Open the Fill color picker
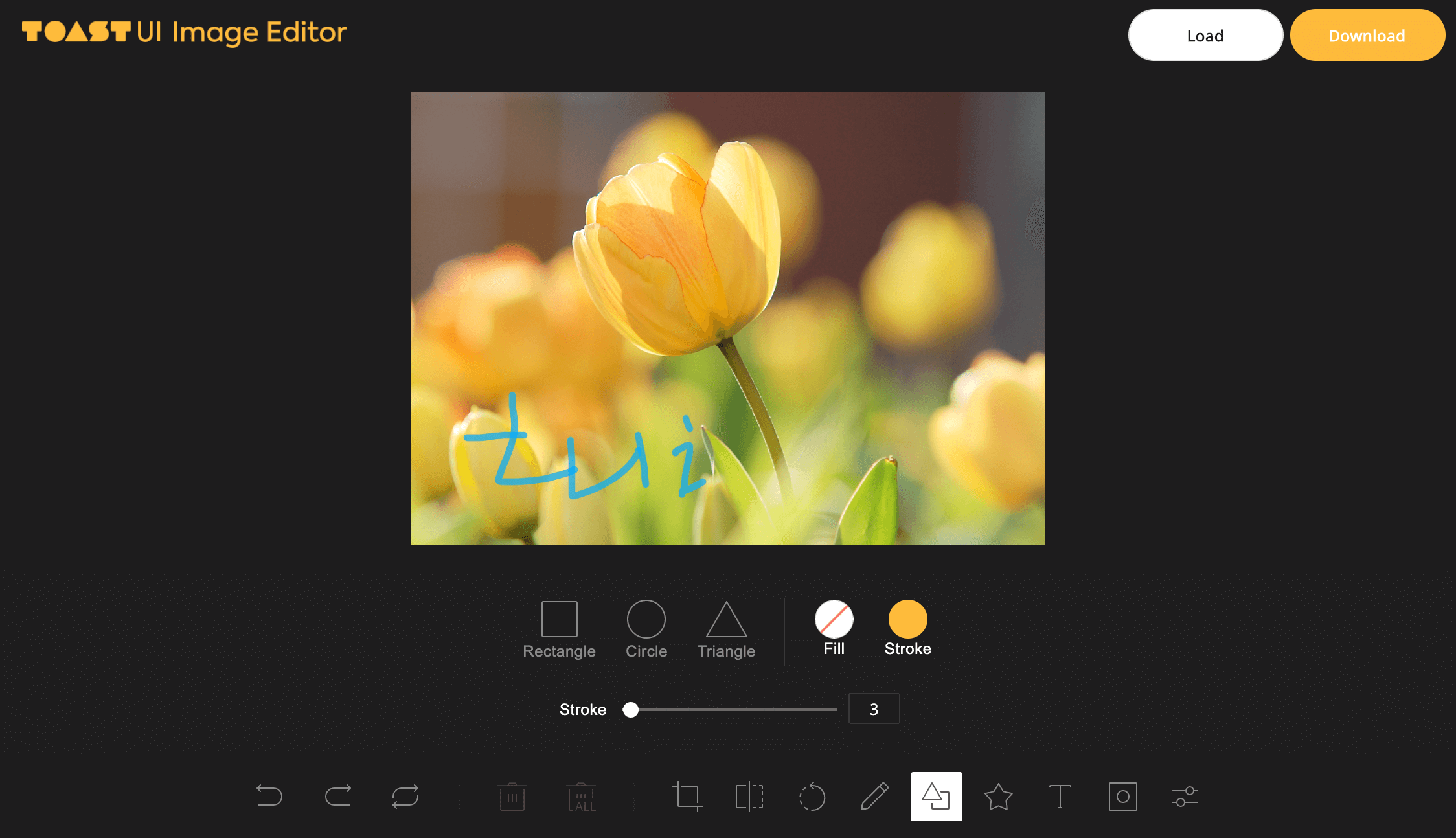1456x838 pixels. tap(834, 619)
